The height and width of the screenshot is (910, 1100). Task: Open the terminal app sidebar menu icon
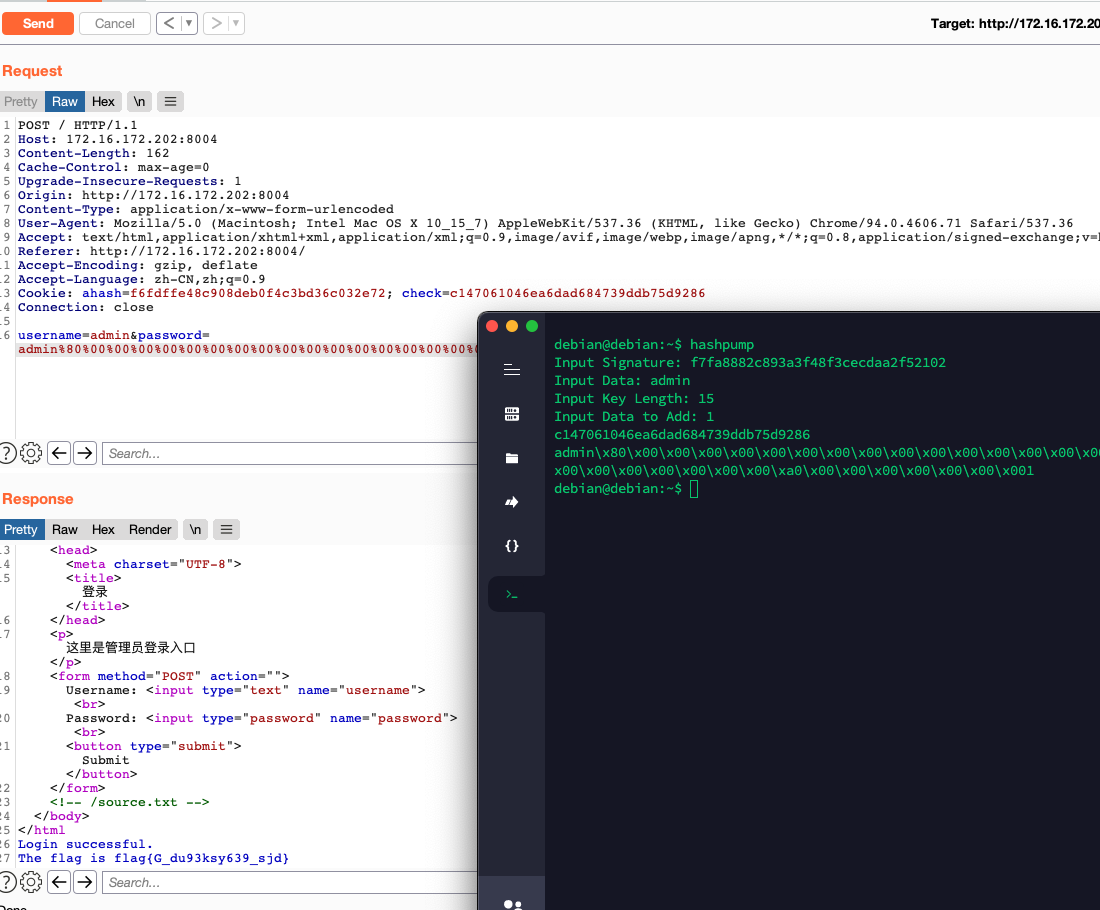pyautogui.click(x=512, y=370)
